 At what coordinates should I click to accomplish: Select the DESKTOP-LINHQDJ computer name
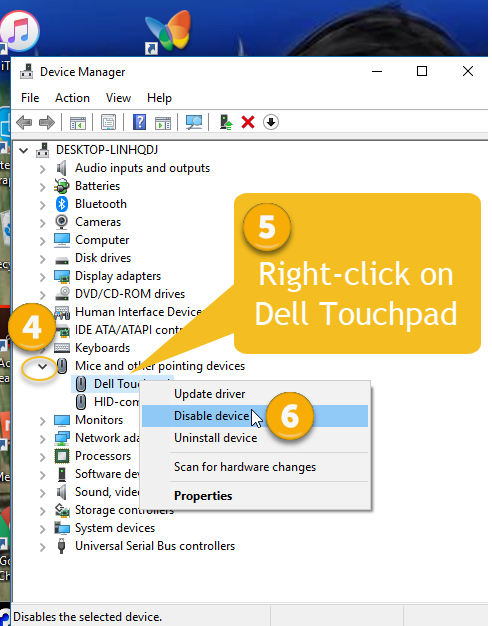pyautogui.click(x=107, y=150)
